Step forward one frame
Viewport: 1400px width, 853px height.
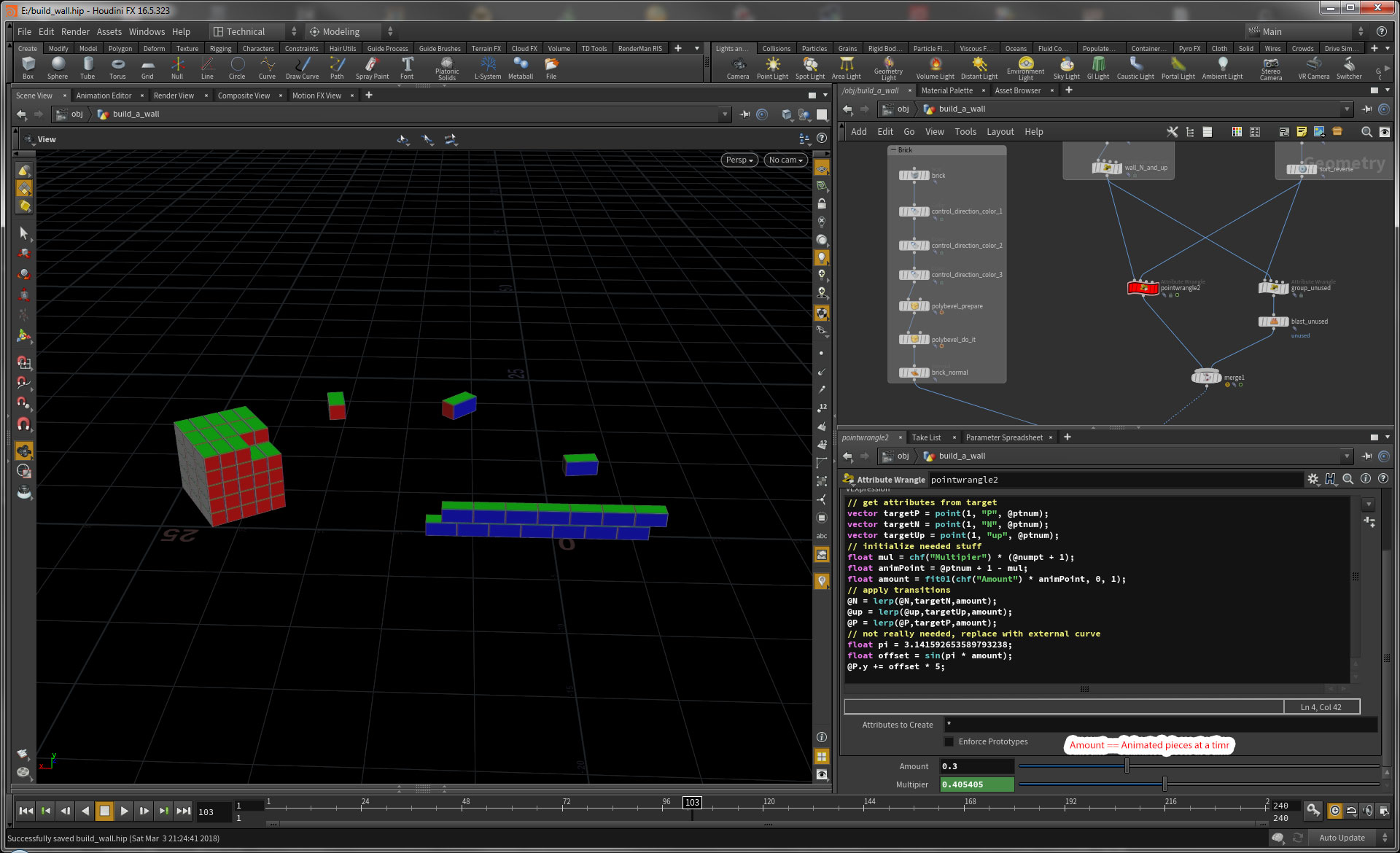coord(144,811)
